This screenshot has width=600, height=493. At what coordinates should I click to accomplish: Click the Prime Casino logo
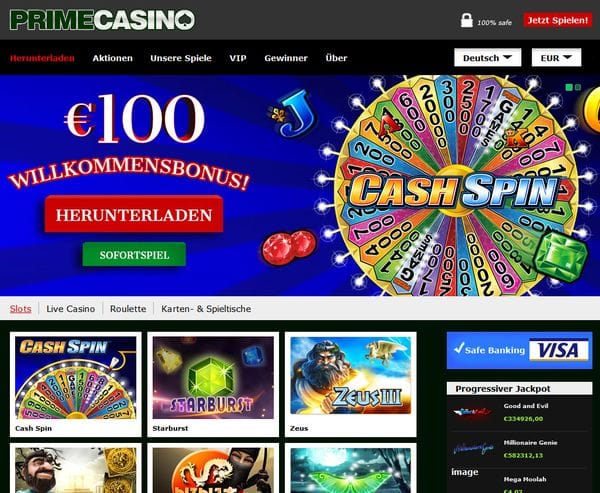[102, 20]
